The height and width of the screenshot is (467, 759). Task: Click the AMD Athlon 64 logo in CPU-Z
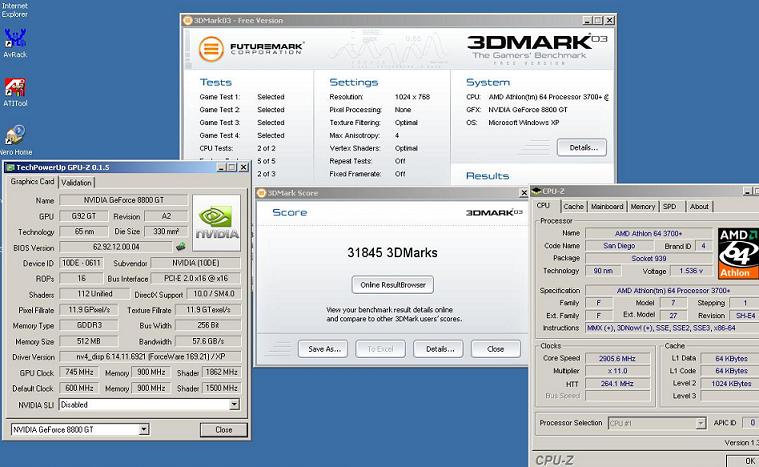(x=738, y=254)
